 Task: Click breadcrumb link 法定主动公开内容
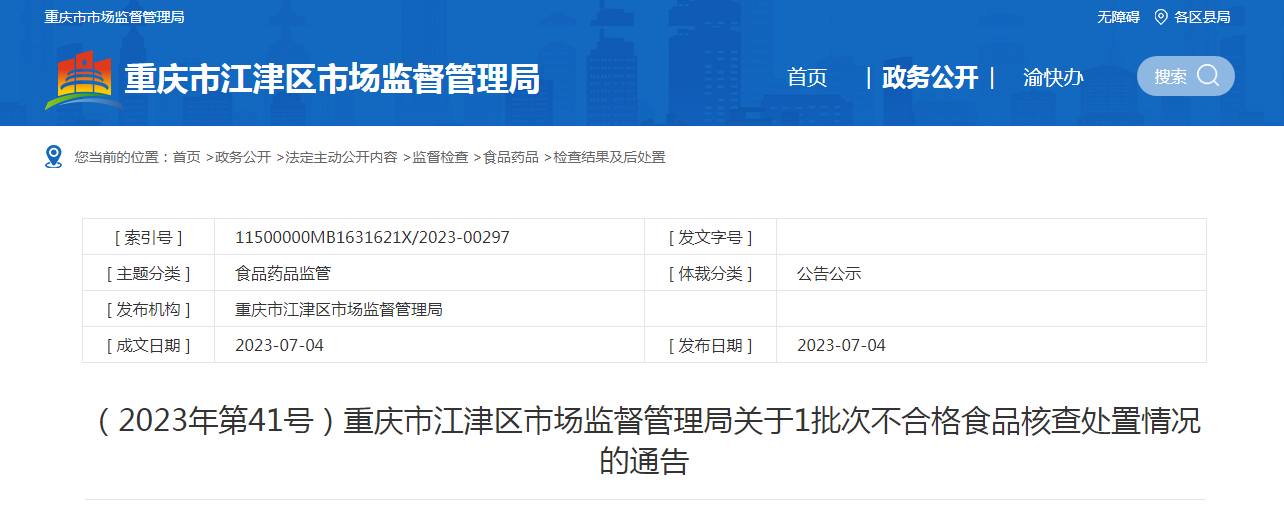(x=341, y=157)
